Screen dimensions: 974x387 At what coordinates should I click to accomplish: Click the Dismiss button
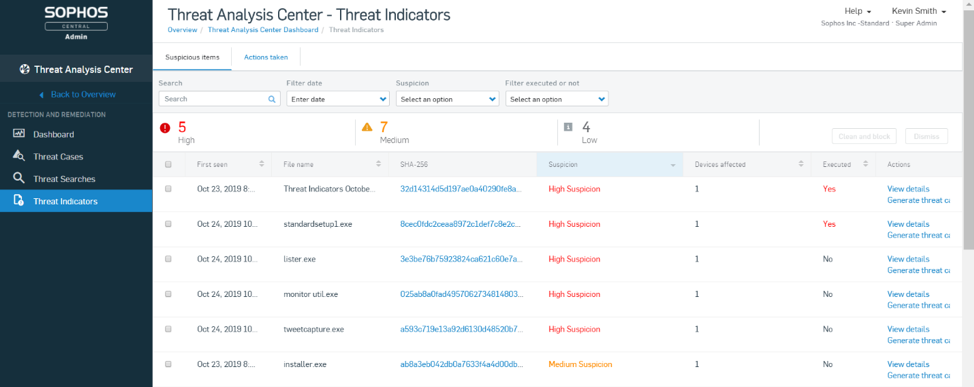click(926, 137)
